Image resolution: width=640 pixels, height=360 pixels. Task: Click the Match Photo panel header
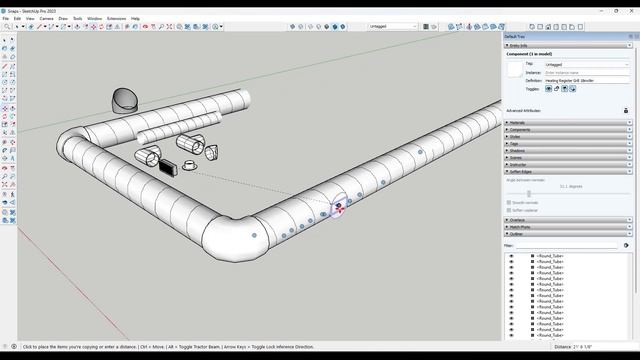click(x=568, y=227)
